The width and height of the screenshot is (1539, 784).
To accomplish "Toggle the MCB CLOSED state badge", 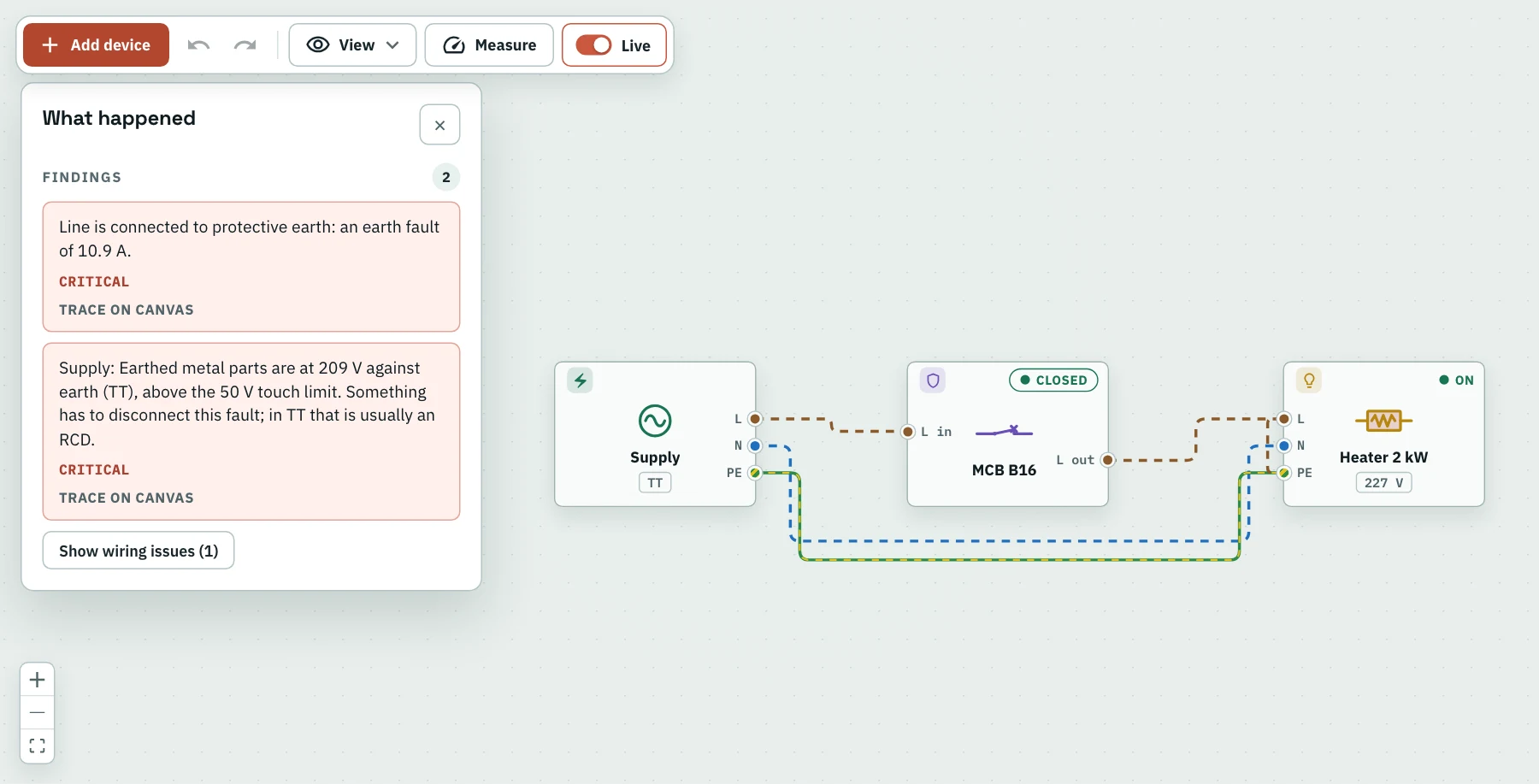I will 1053,380.
